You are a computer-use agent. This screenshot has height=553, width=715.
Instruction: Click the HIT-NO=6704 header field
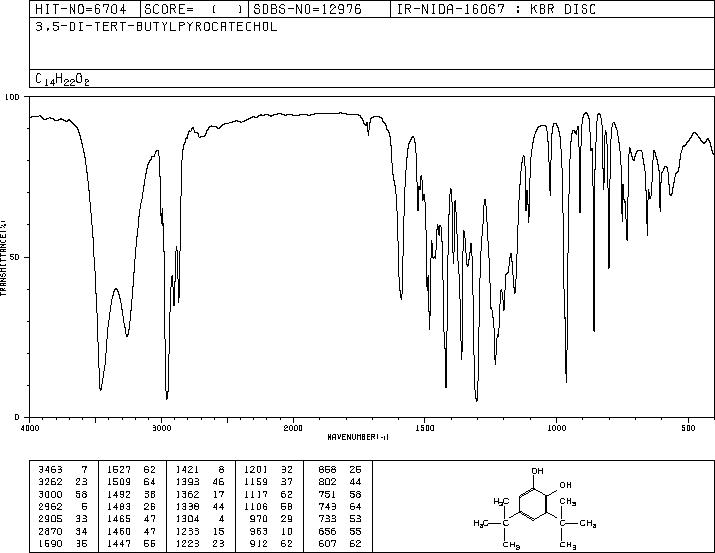click(85, 9)
